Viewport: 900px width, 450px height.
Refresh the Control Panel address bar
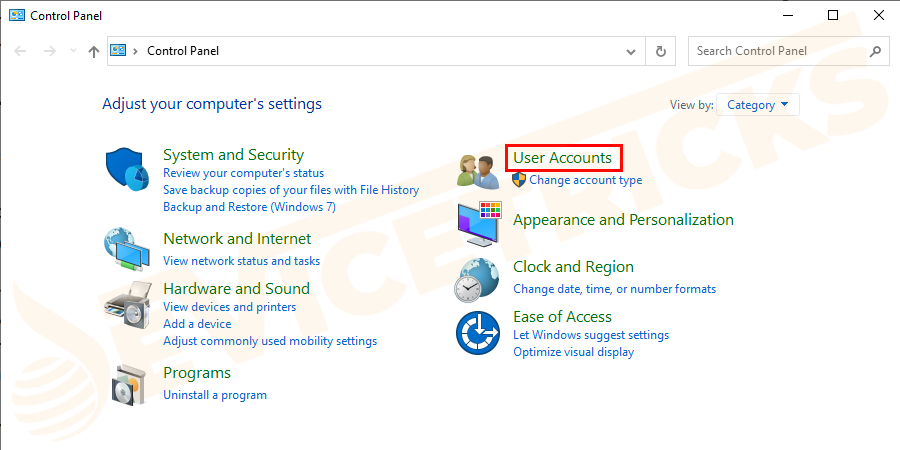tap(661, 51)
